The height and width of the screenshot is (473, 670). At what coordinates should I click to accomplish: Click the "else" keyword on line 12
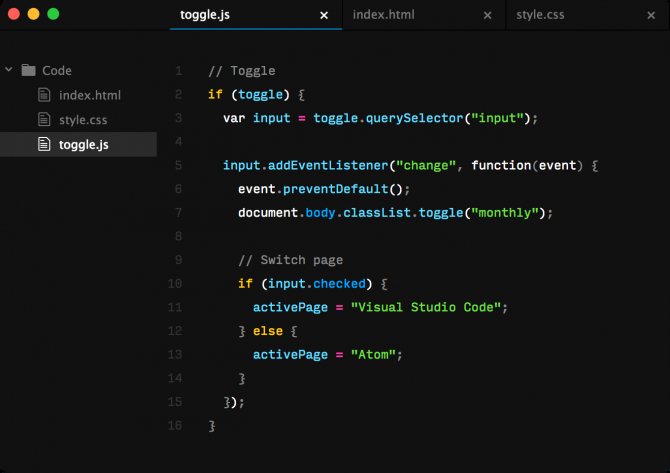tap(268, 331)
